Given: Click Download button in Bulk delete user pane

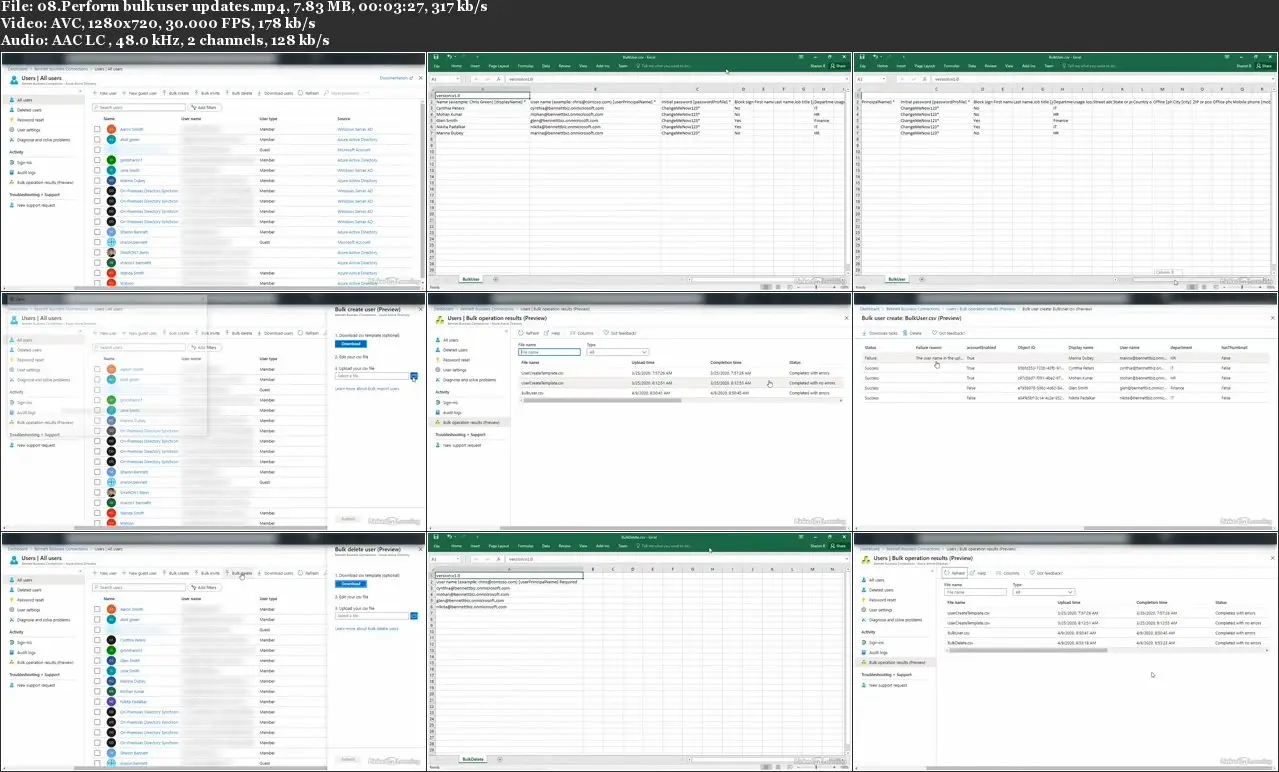Looking at the screenshot, I should click(350, 584).
